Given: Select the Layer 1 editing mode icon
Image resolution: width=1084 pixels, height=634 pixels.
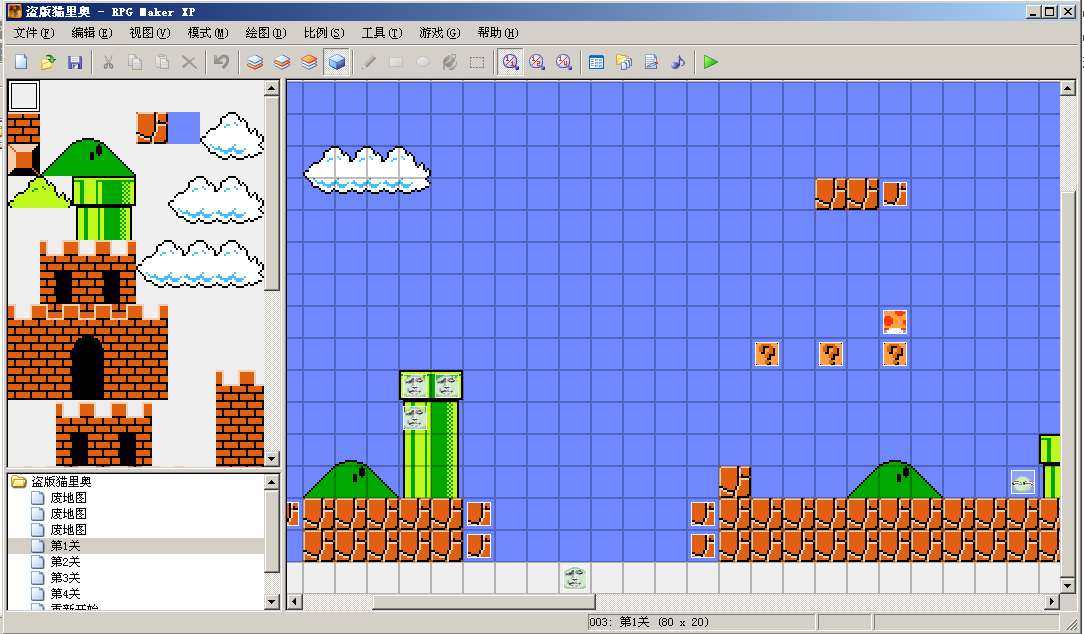Looking at the screenshot, I should click(x=255, y=62).
